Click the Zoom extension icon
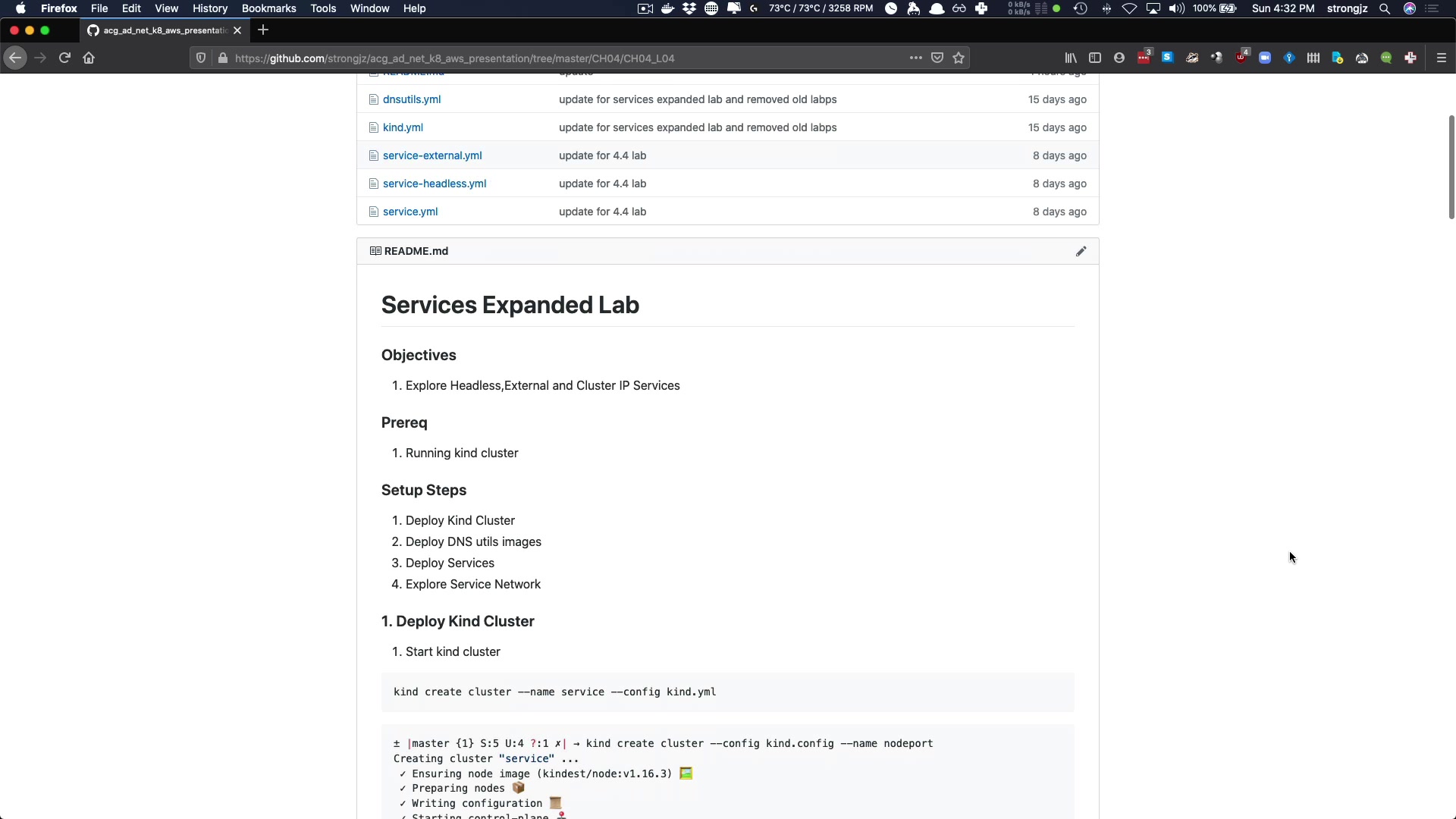 (x=1265, y=58)
